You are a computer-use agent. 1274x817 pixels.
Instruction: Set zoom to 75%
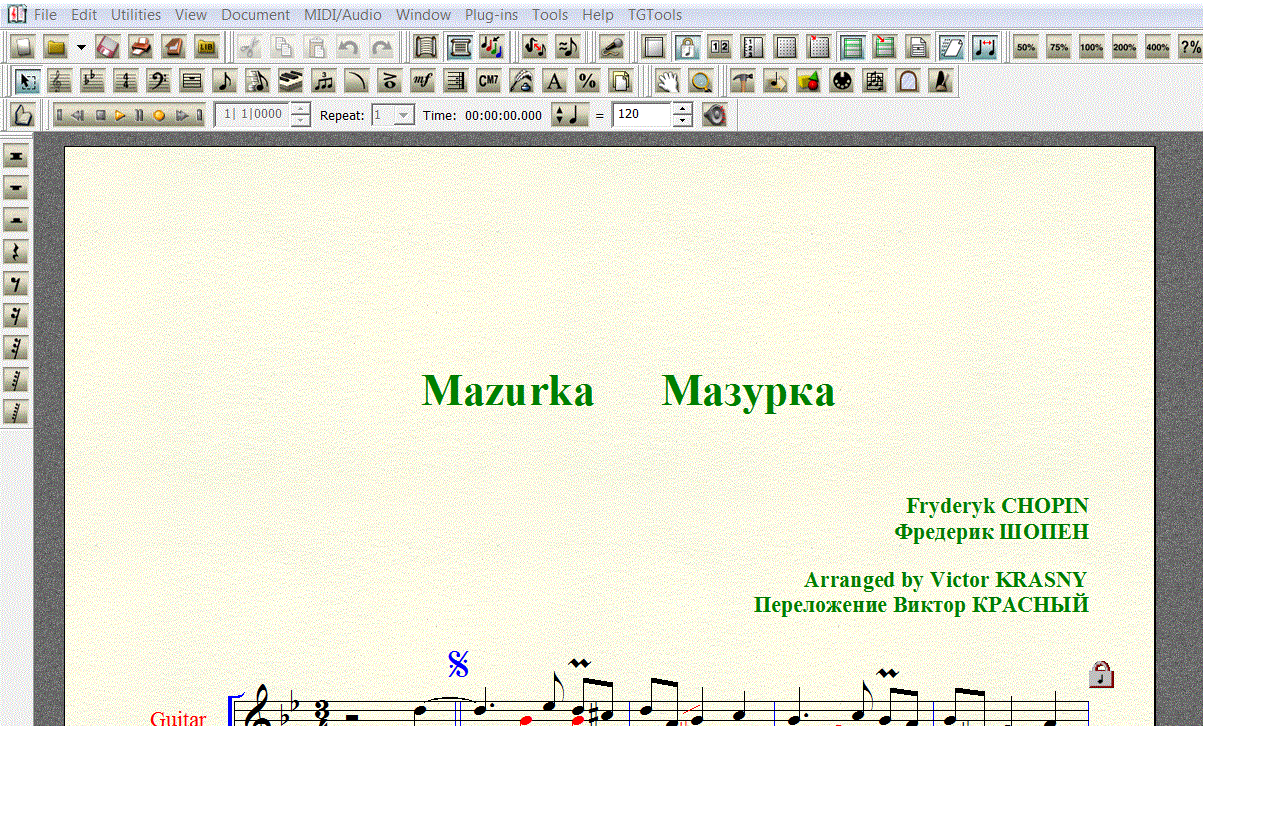pyautogui.click(x=1058, y=47)
